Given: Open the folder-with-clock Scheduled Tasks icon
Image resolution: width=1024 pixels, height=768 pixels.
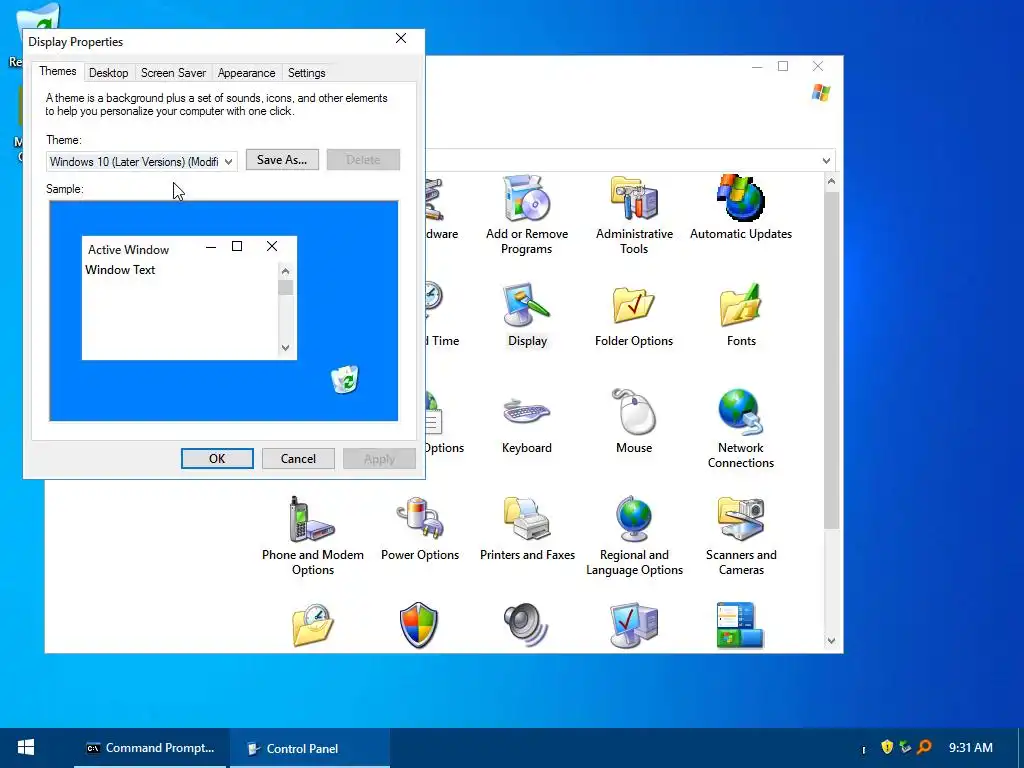Looking at the screenshot, I should point(313,626).
